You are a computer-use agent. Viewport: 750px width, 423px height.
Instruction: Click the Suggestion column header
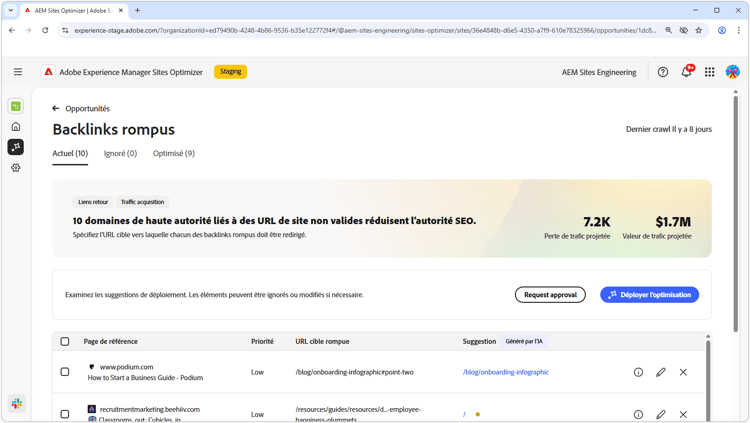[x=479, y=341]
